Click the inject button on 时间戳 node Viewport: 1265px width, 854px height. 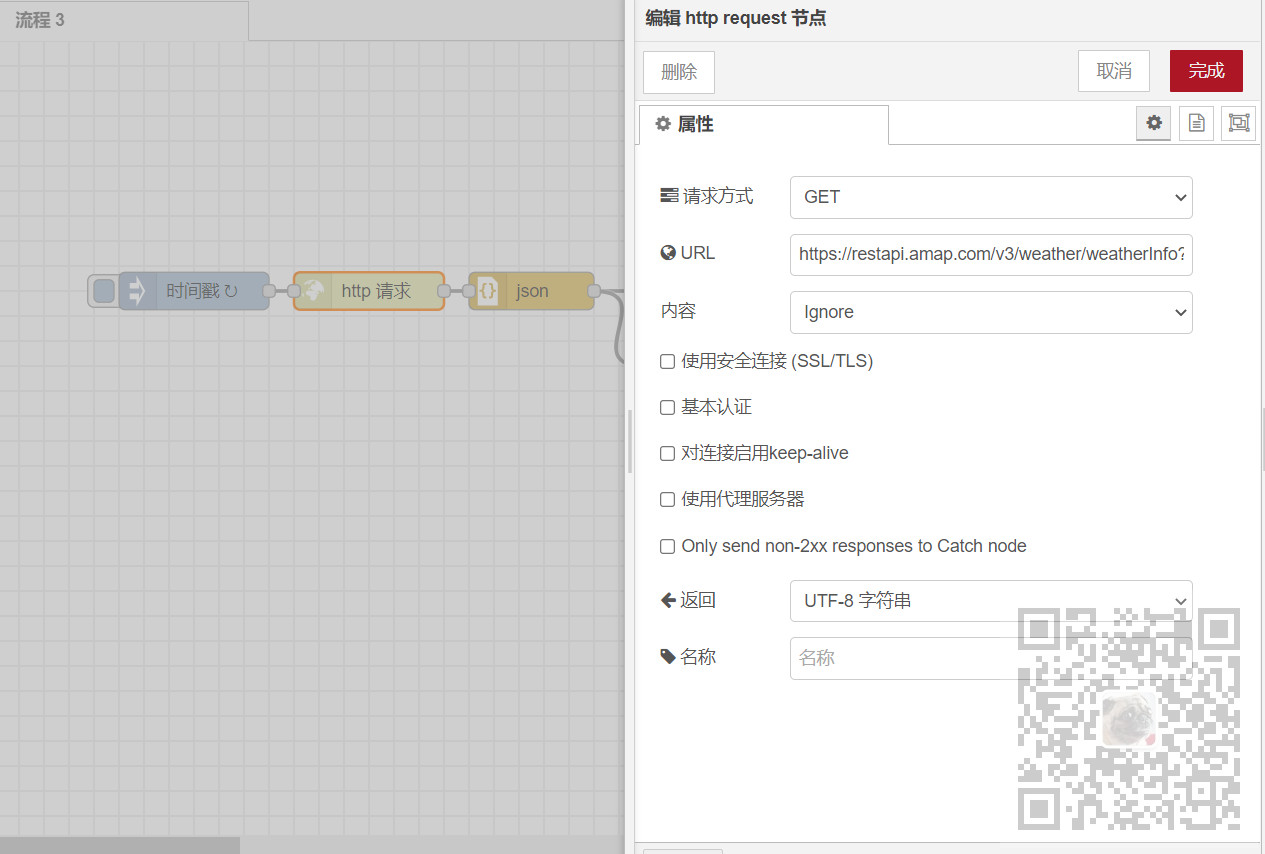[104, 291]
